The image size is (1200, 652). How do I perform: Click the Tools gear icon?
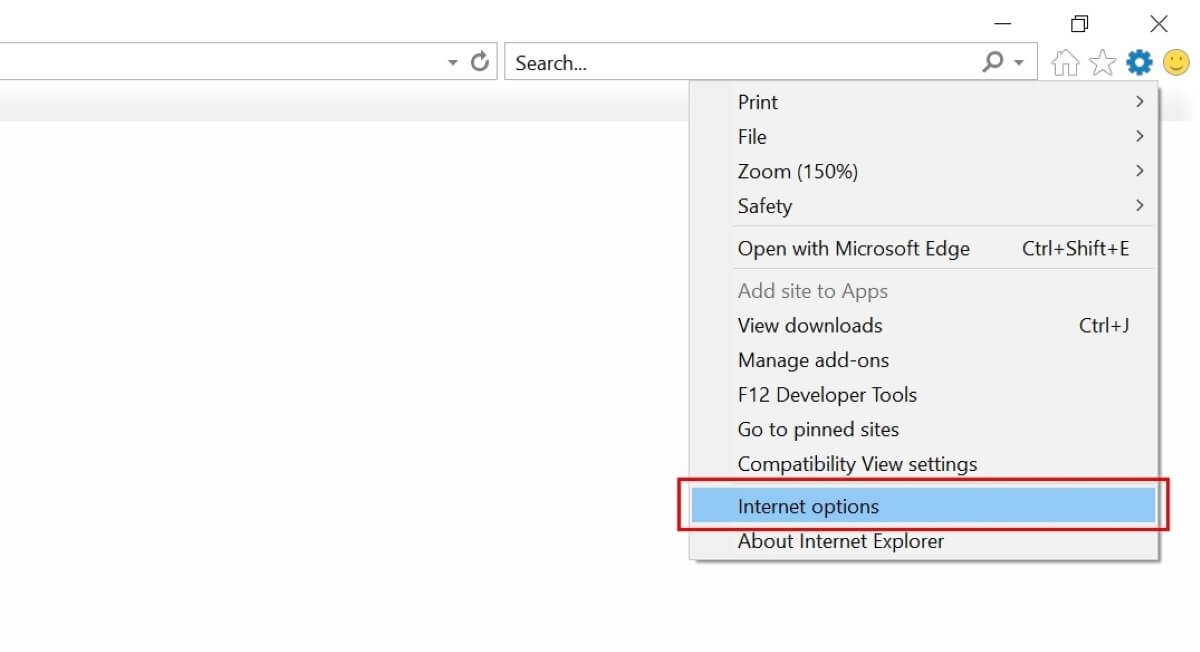pos(1138,62)
